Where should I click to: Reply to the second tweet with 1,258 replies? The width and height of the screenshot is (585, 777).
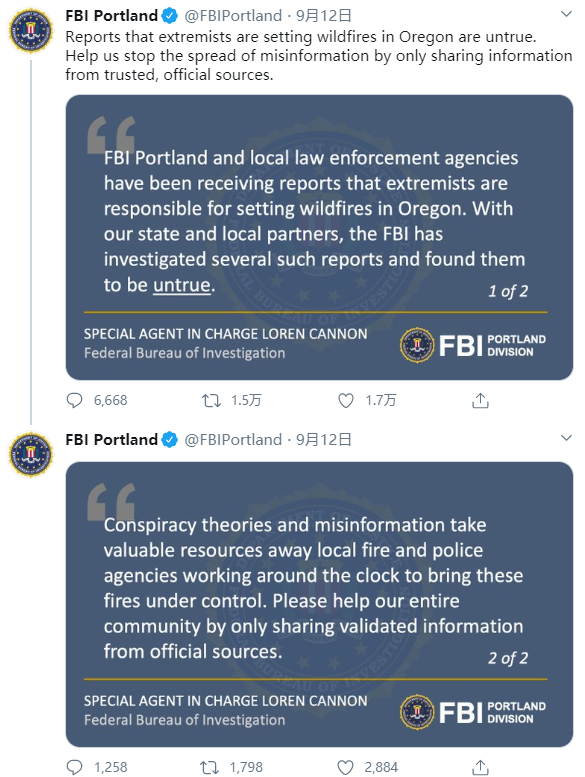click(x=74, y=767)
